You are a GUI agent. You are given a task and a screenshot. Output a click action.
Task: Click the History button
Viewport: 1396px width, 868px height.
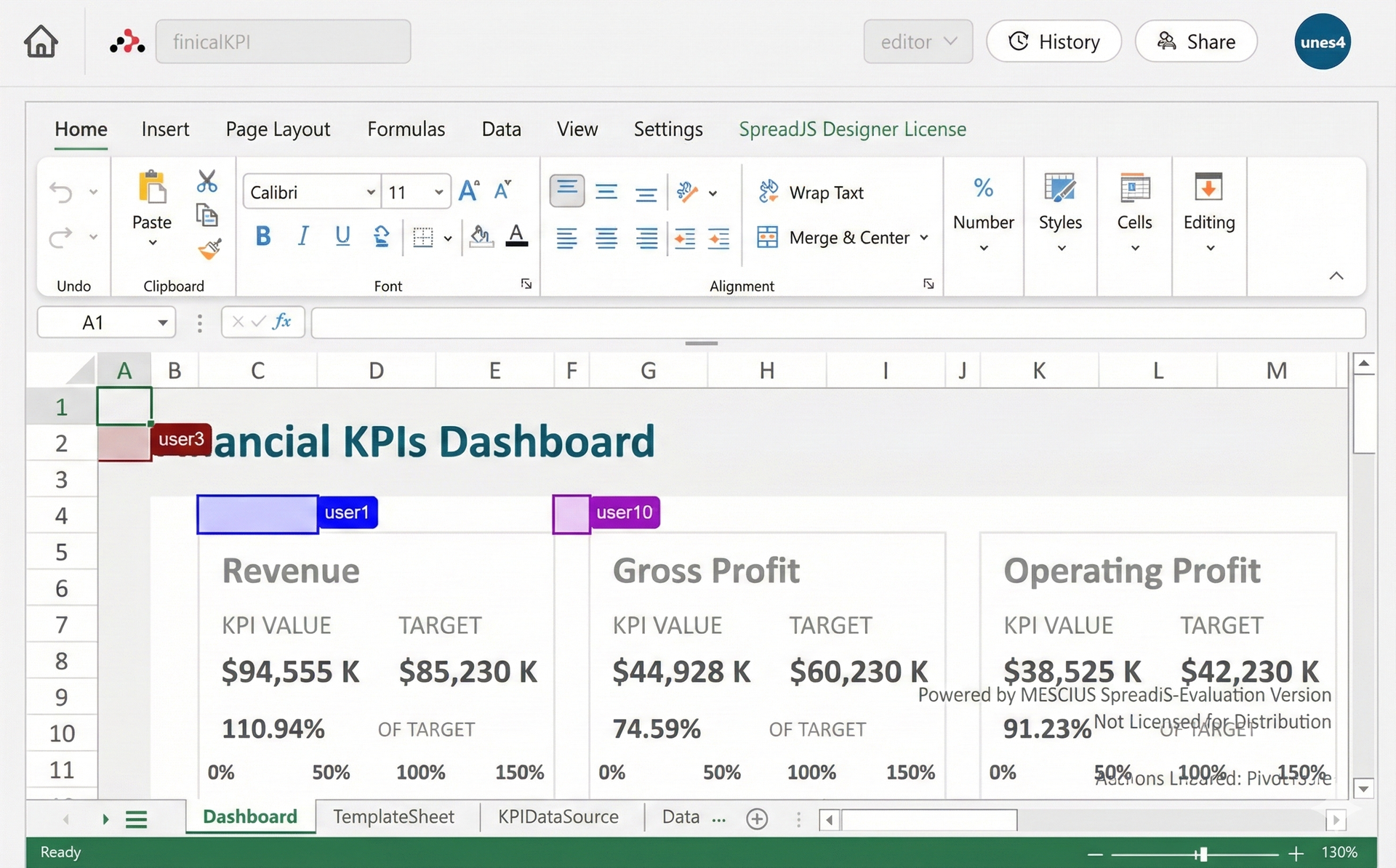coord(1054,42)
